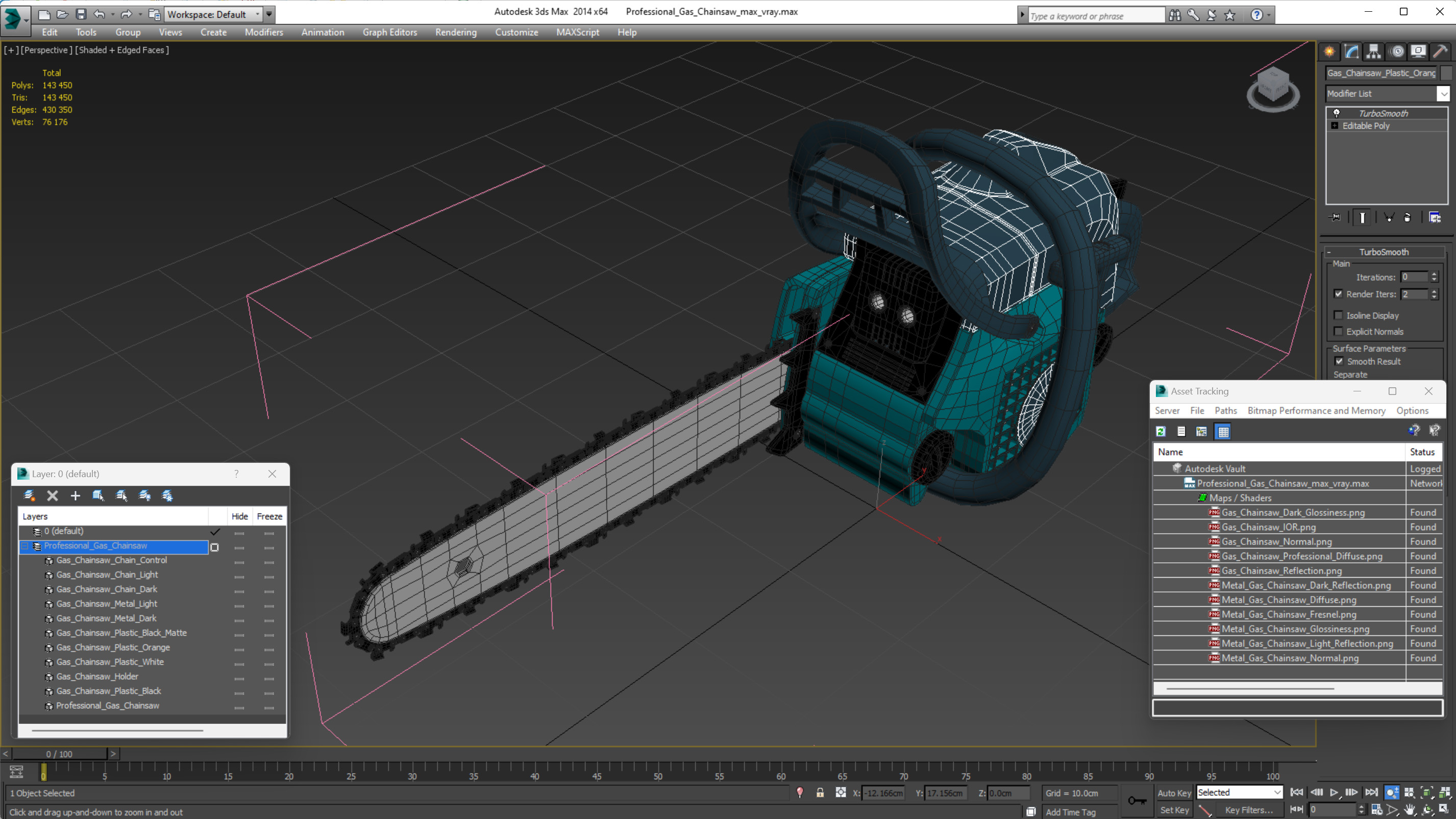
Task: Refresh the Asset Tracking list
Action: tap(1161, 431)
